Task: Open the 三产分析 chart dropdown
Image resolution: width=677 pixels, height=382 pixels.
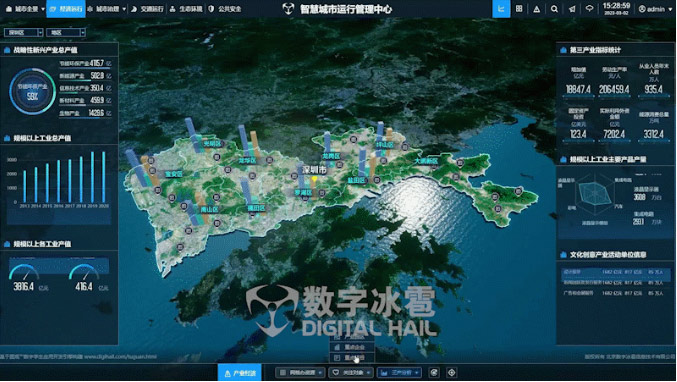Action: [x=399, y=373]
